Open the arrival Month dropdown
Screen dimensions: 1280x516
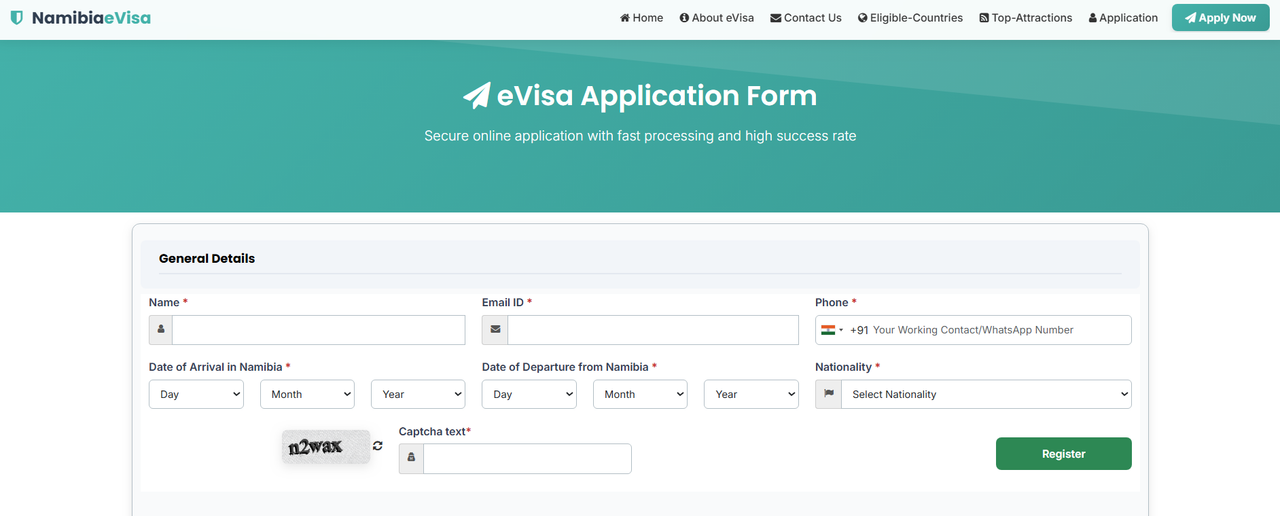click(x=307, y=394)
